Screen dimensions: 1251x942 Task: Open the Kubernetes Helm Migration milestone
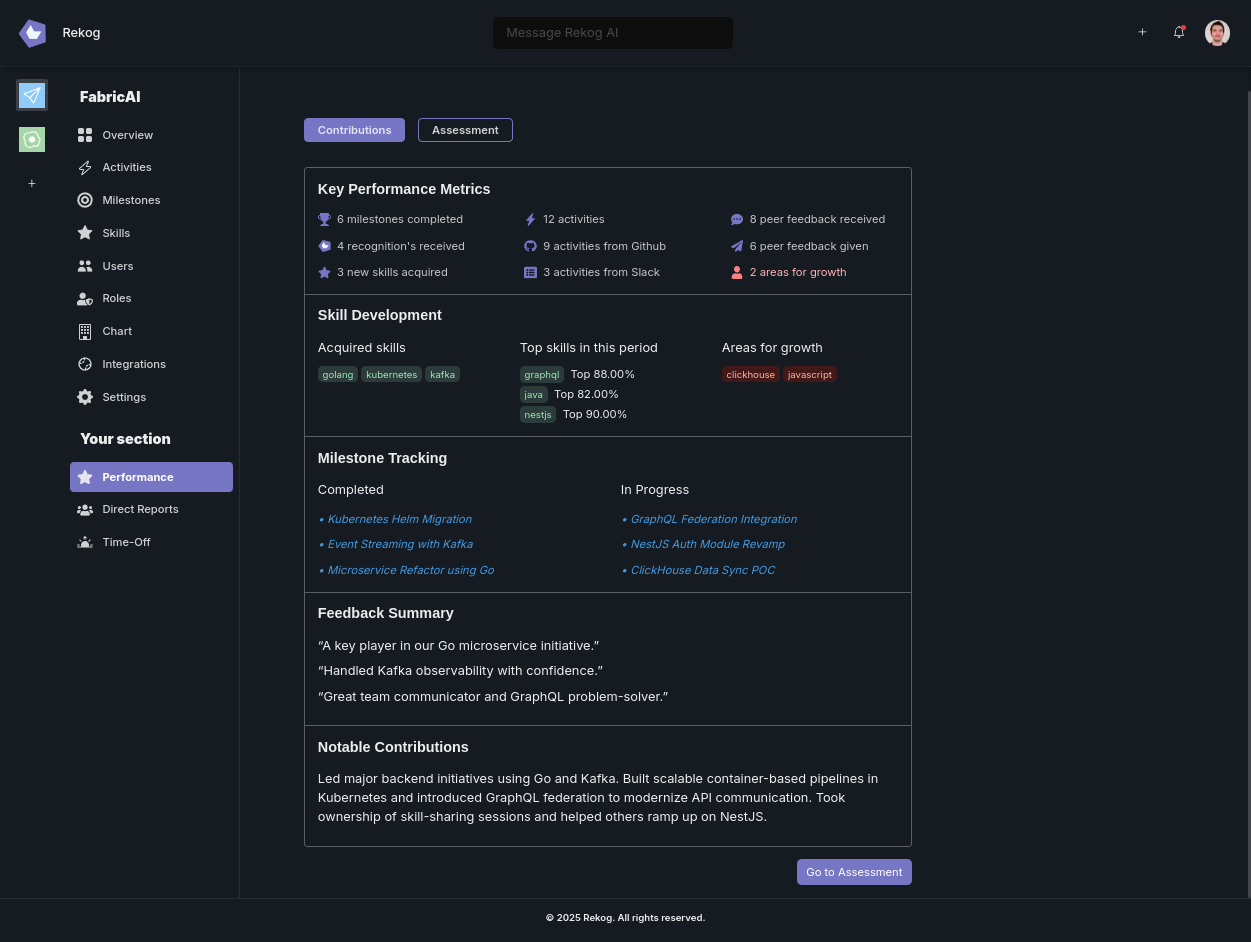coord(399,519)
